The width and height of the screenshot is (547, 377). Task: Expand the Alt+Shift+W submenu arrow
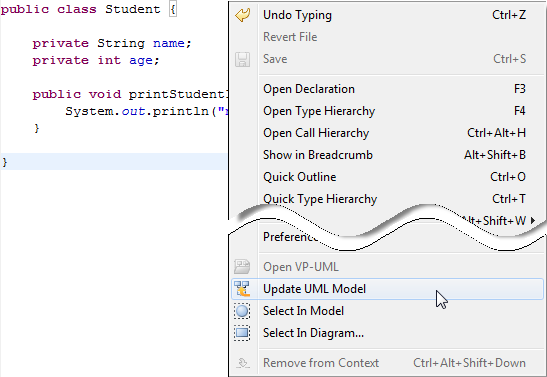(533, 220)
